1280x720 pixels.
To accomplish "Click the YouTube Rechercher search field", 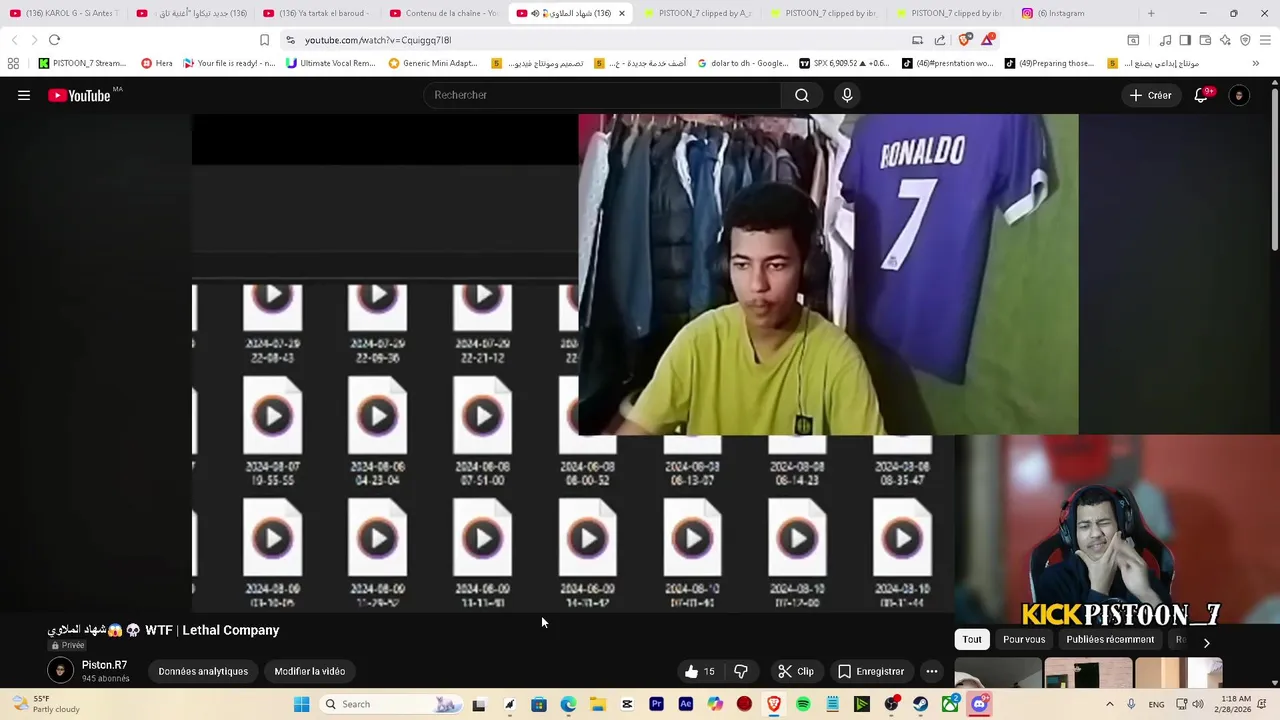I will coord(602,95).
